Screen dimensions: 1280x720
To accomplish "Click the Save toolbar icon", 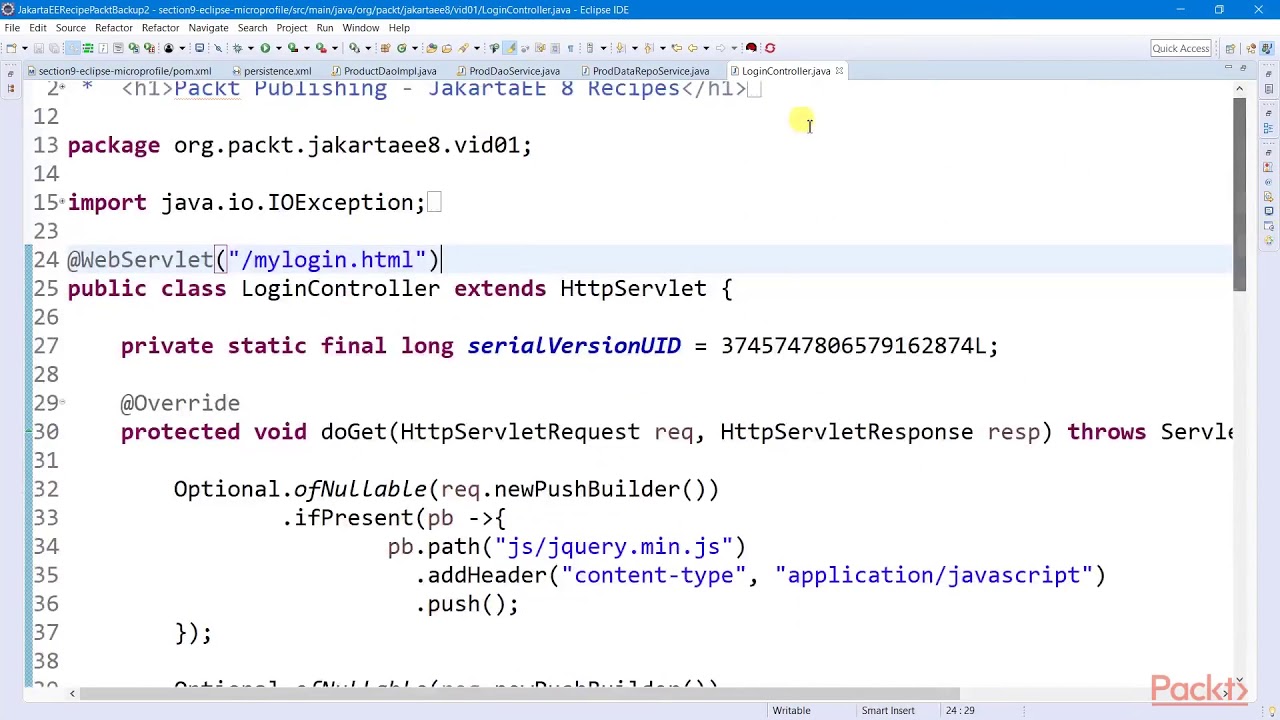I will click(38, 48).
